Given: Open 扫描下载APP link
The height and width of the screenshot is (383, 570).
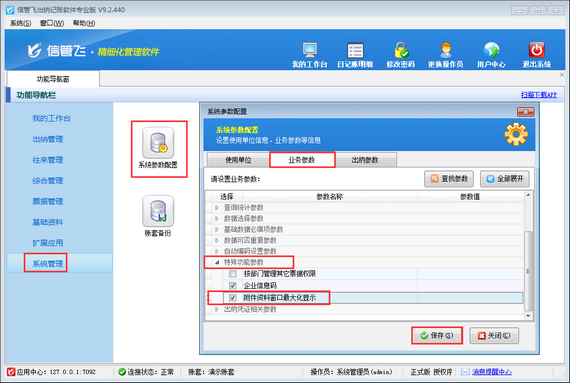Looking at the screenshot, I should [x=539, y=95].
